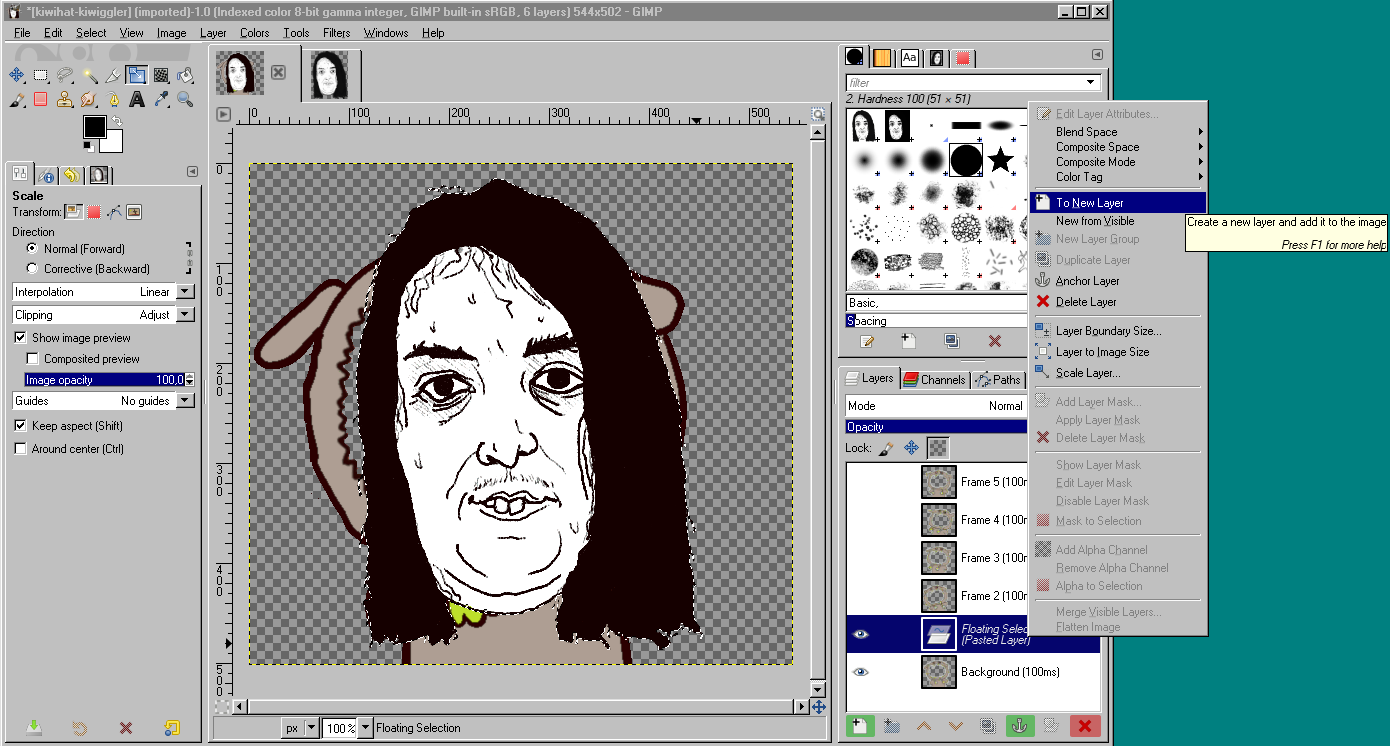Duplicate the brush in Brushes panel
Viewport: 1390px width, 746px height.
pos(951,341)
